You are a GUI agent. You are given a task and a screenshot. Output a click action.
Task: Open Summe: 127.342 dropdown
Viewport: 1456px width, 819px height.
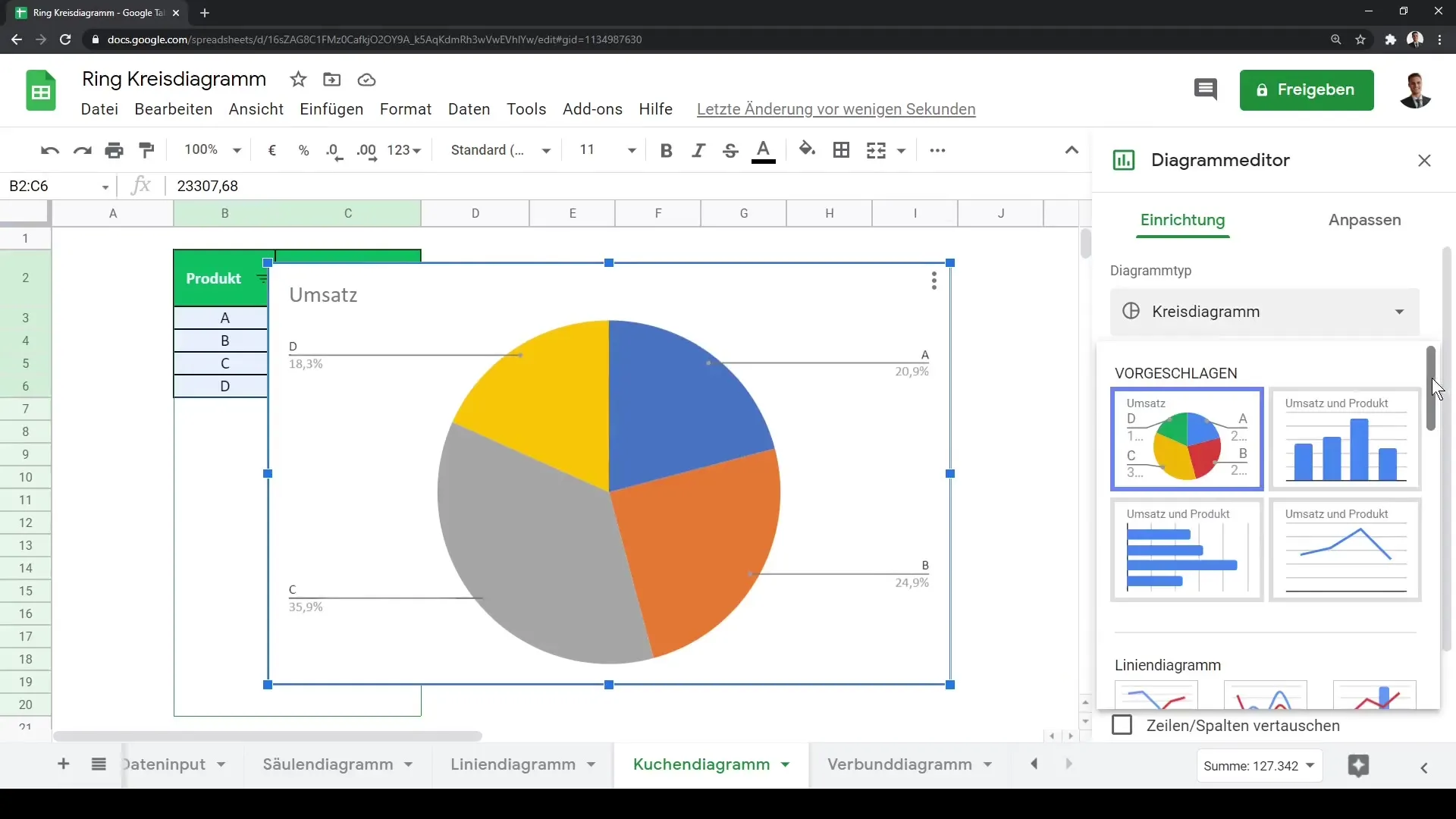coord(1259,766)
